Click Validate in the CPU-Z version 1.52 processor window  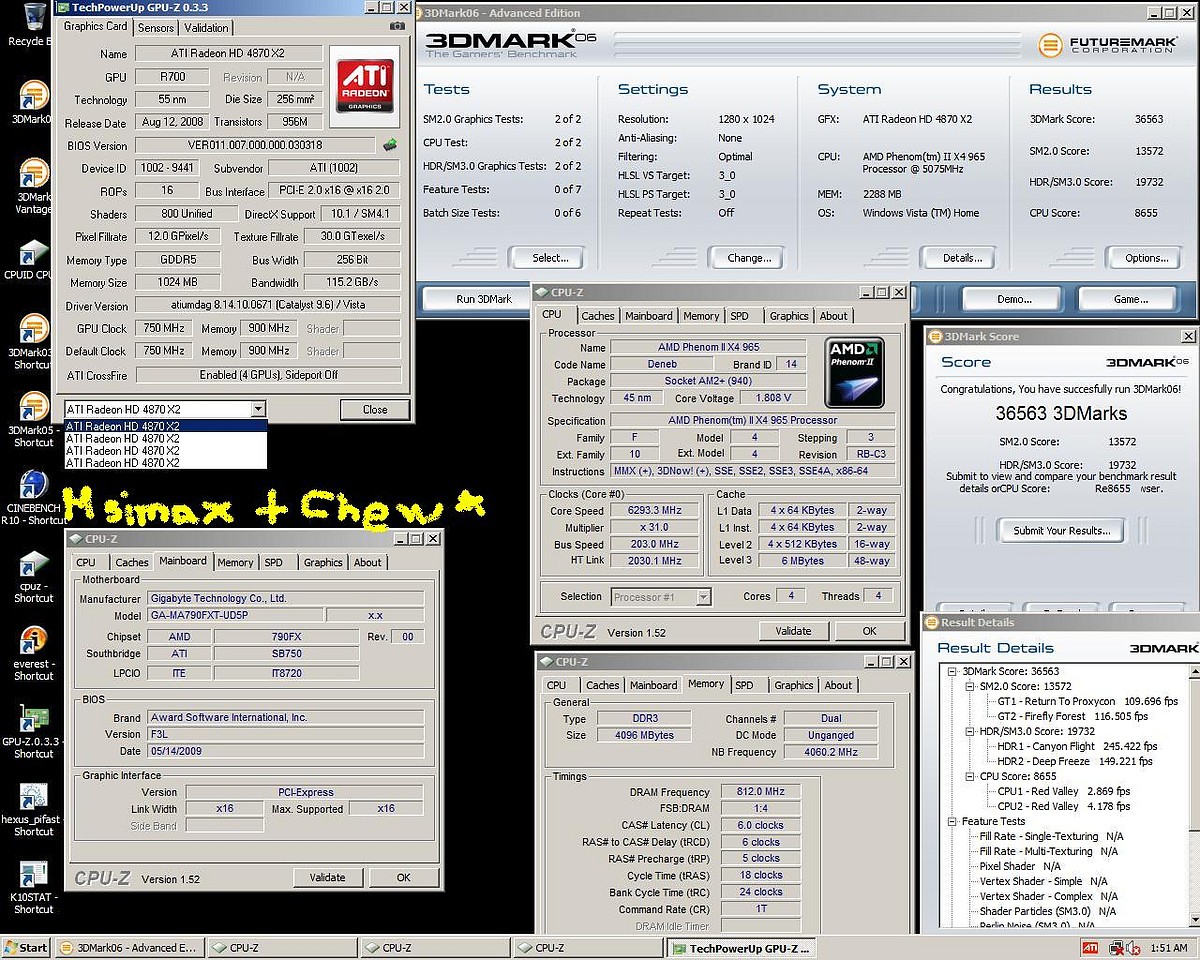794,631
